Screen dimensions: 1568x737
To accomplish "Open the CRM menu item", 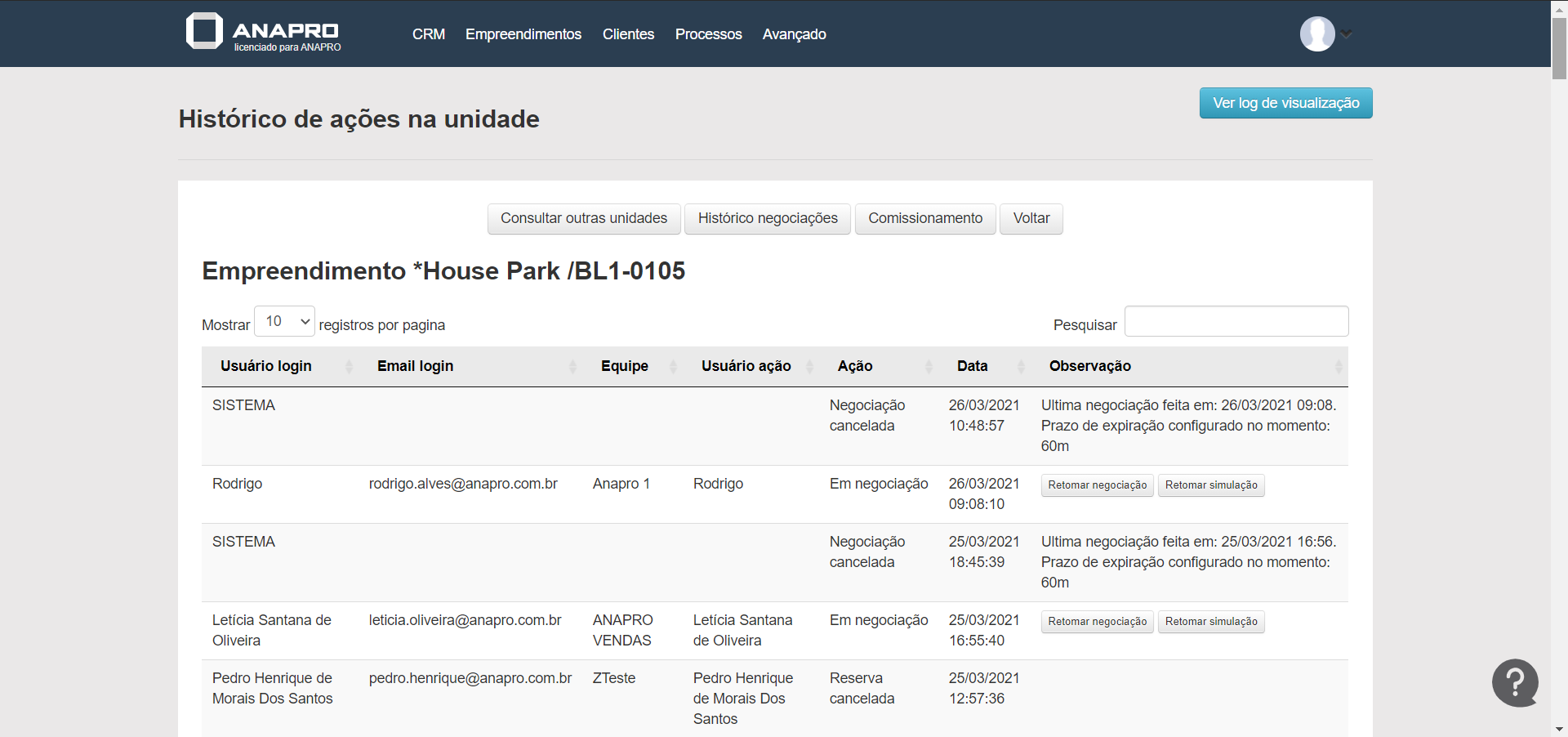I will [x=428, y=34].
